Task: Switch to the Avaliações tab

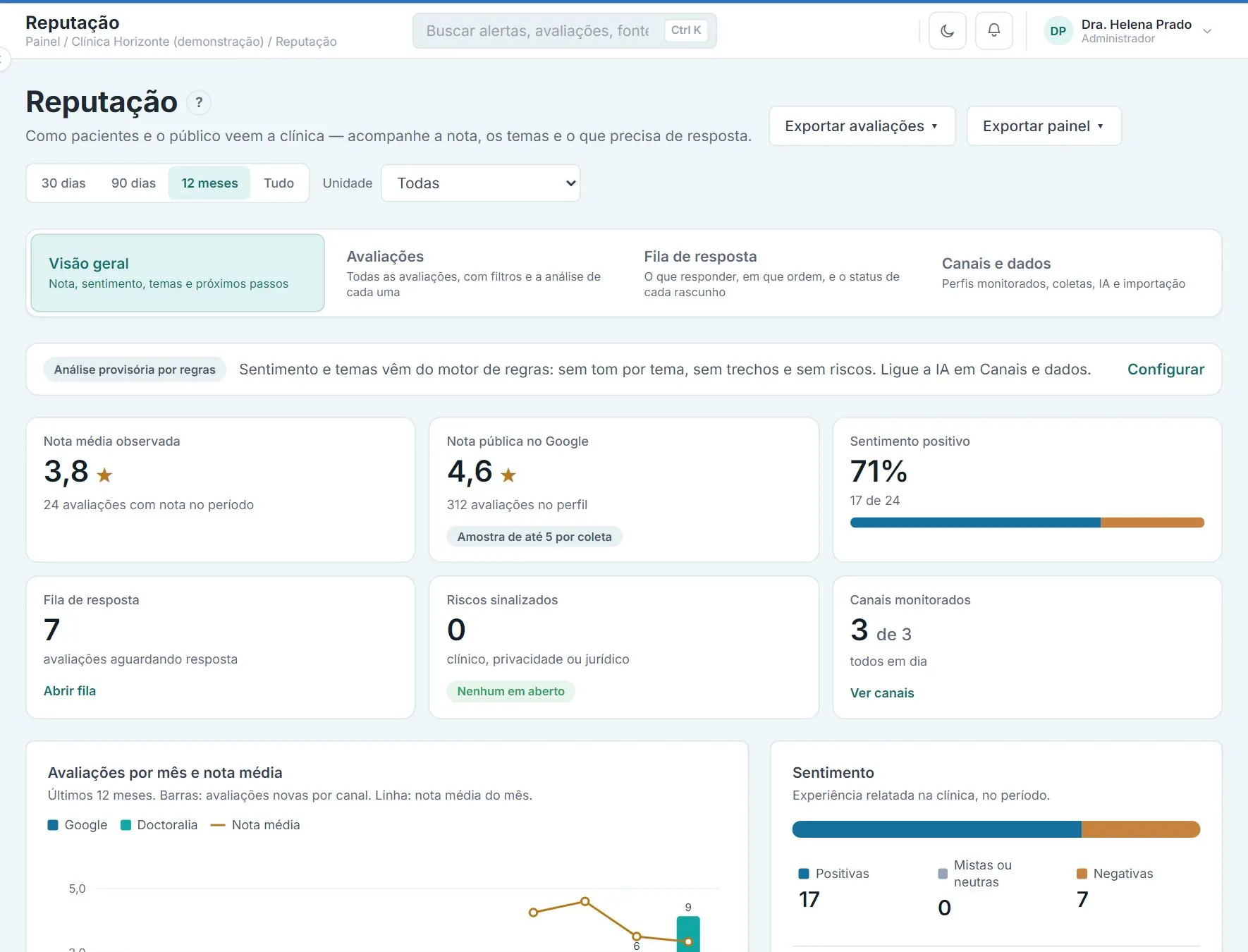Action: [474, 273]
